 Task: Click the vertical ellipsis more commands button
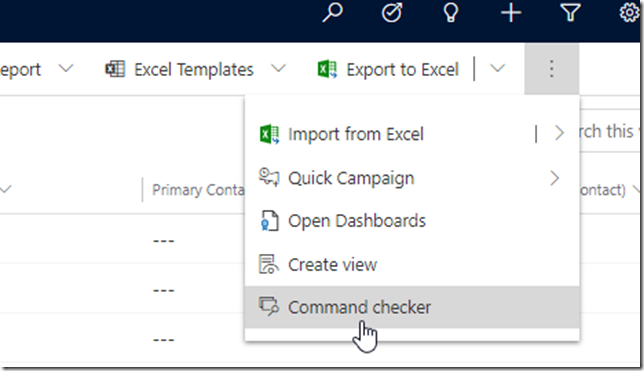point(552,69)
